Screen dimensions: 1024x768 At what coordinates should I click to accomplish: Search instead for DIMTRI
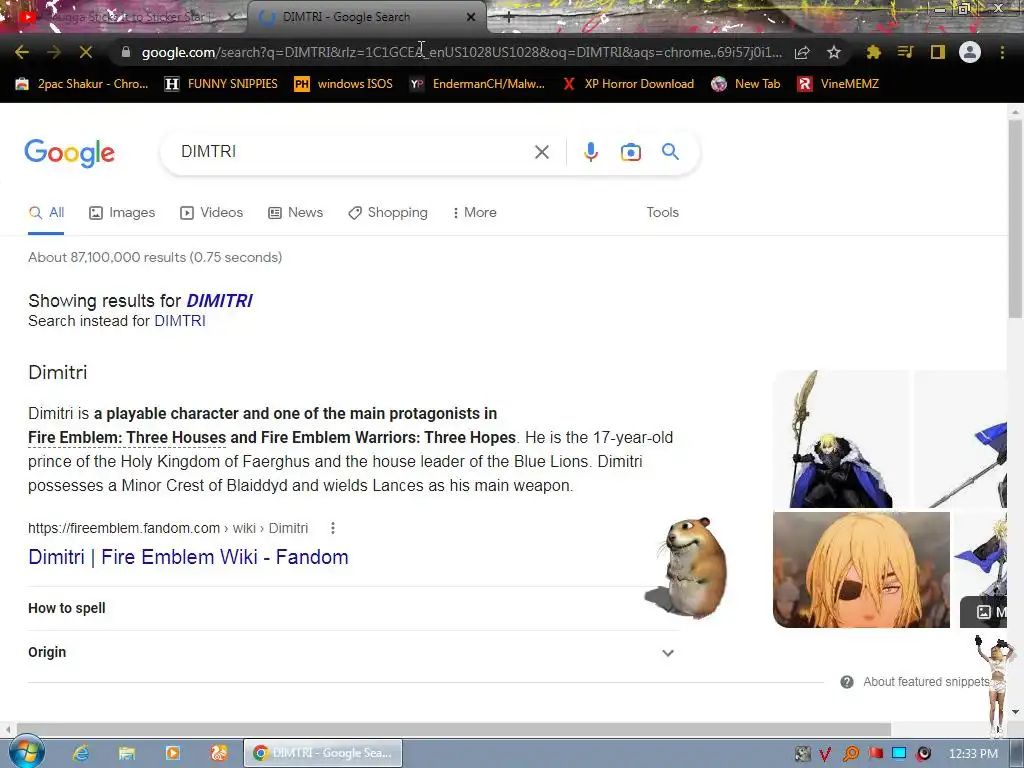tap(180, 321)
